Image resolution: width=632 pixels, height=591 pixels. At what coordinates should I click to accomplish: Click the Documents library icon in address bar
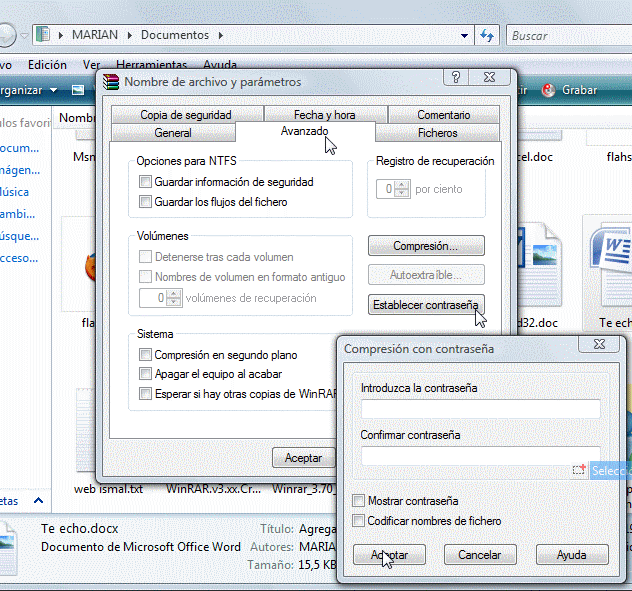point(43,35)
